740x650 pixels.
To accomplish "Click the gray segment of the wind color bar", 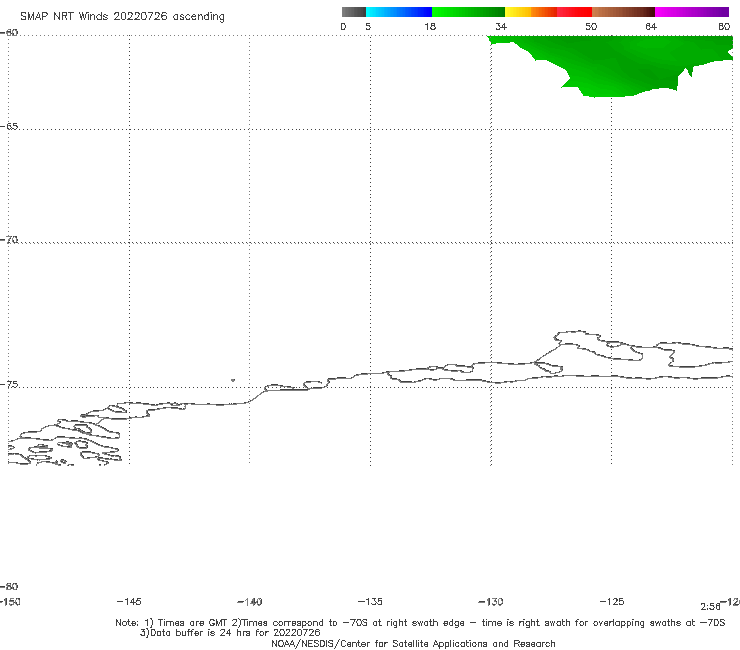I will [x=353, y=12].
